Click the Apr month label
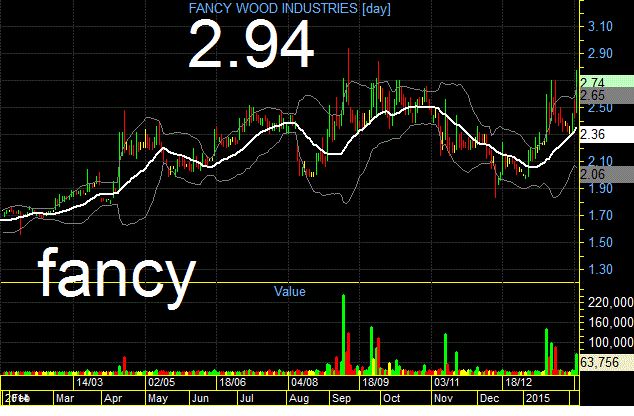Viewport: 634px width, 416px height. tap(113, 398)
